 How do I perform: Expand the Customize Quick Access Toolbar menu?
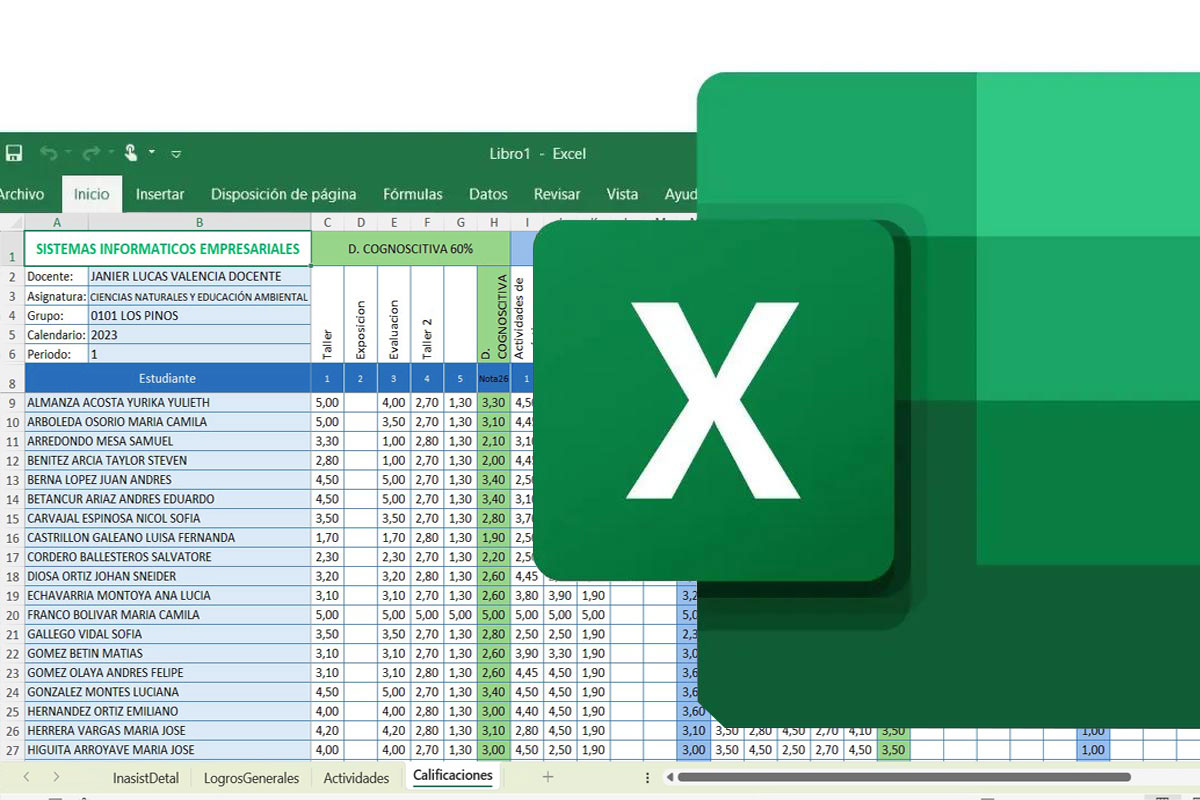pyautogui.click(x=176, y=154)
